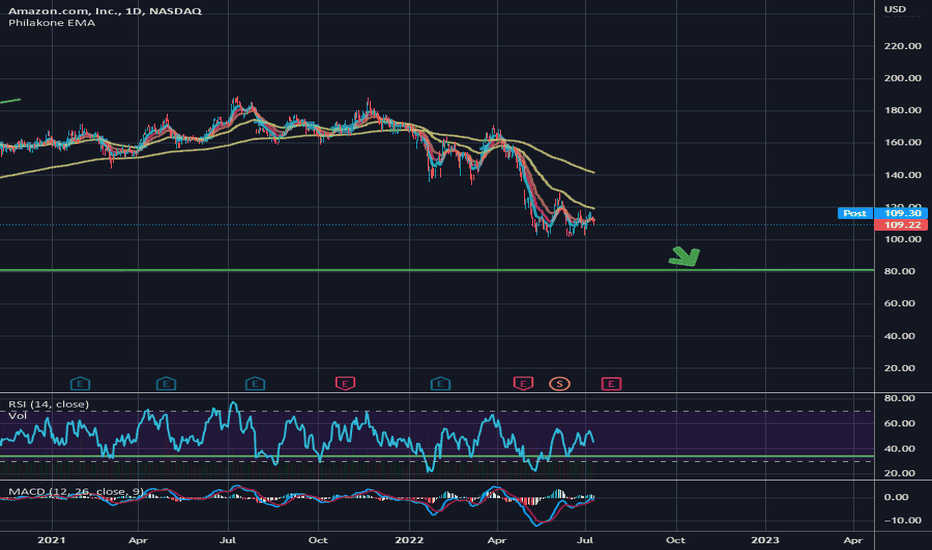Click 60.00 on the main price scale
932x550 pixels.
[x=900, y=303]
